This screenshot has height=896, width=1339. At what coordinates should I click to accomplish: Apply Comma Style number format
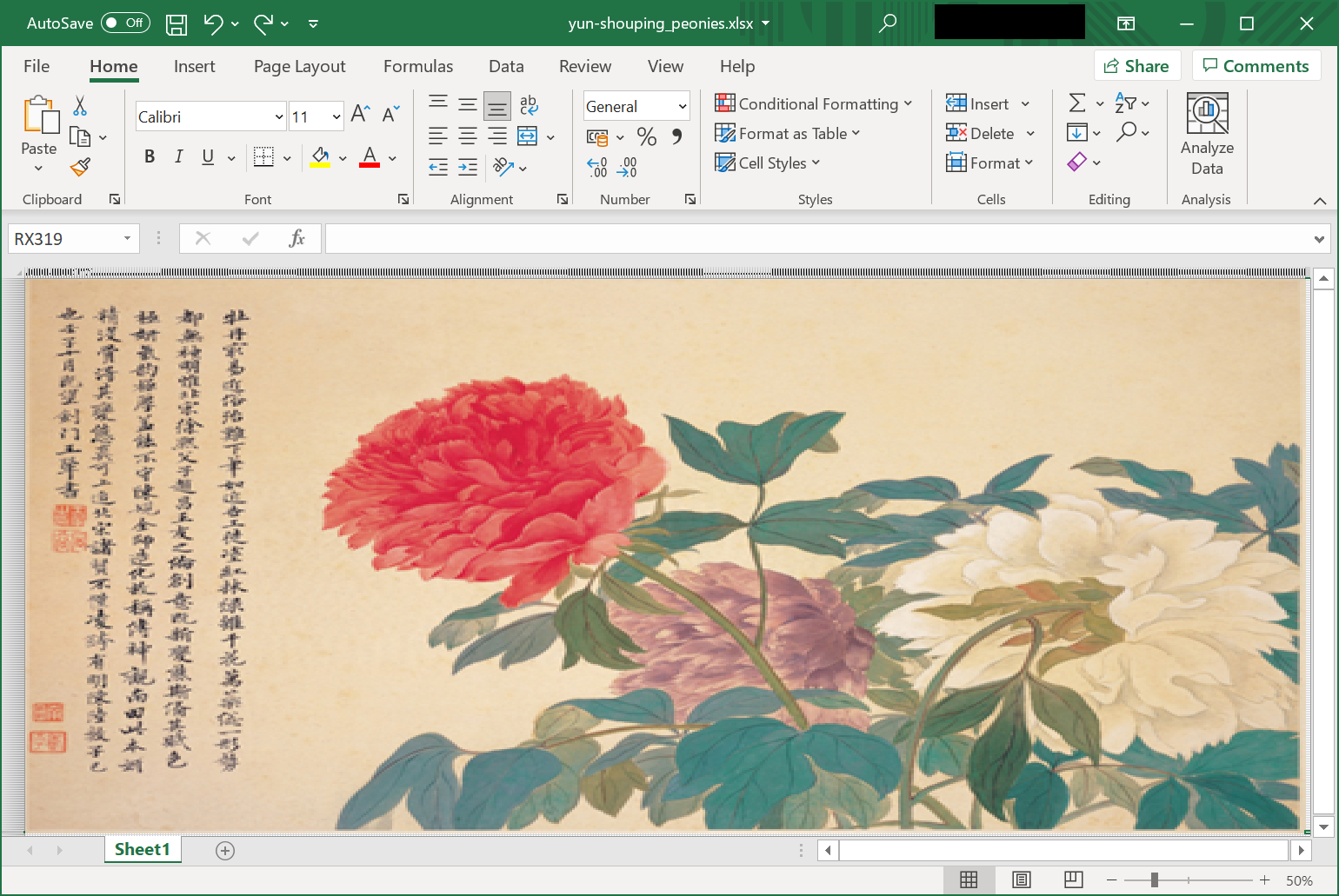pyautogui.click(x=676, y=136)
